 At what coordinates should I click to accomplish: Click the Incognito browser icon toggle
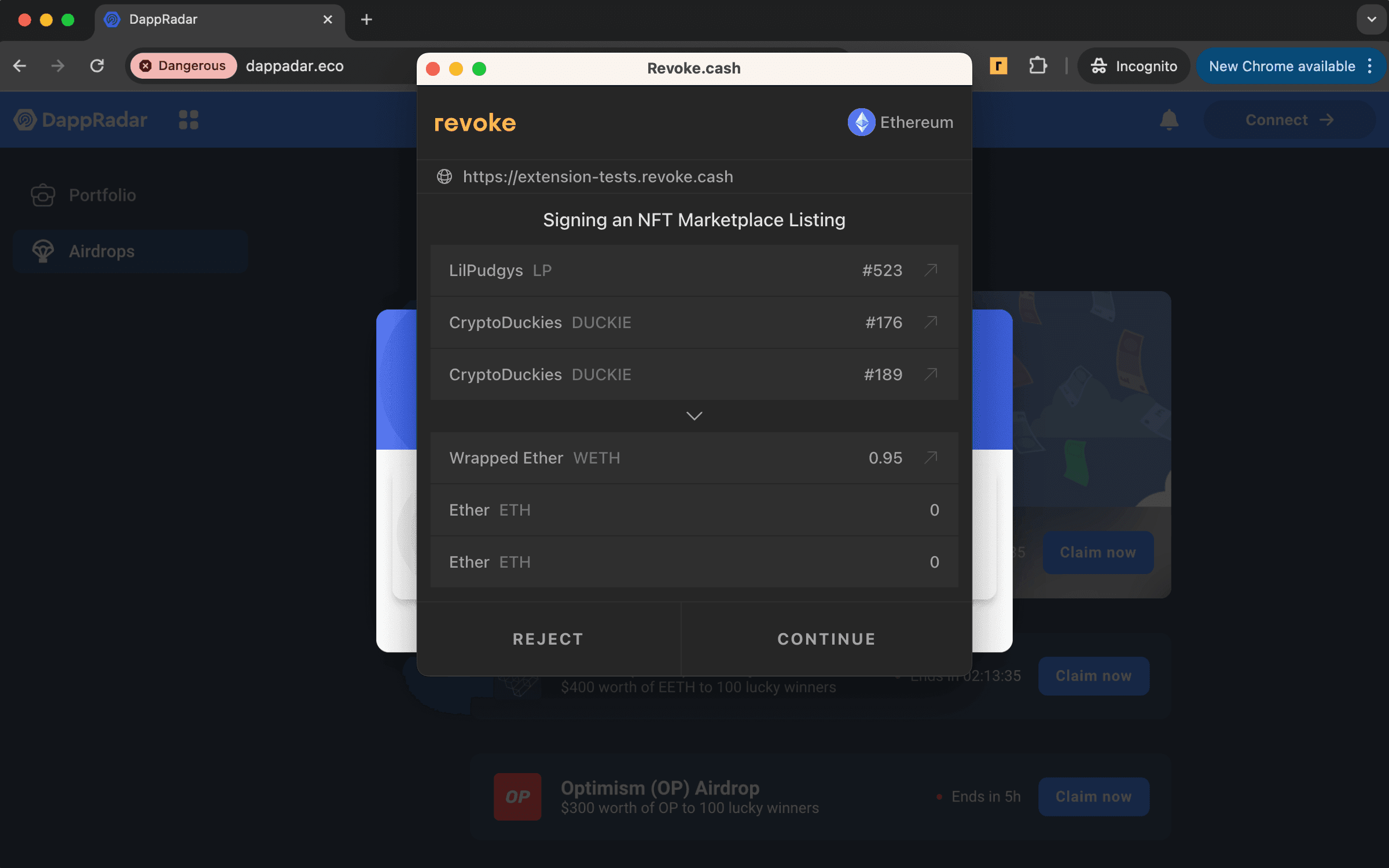[1101, 65]
